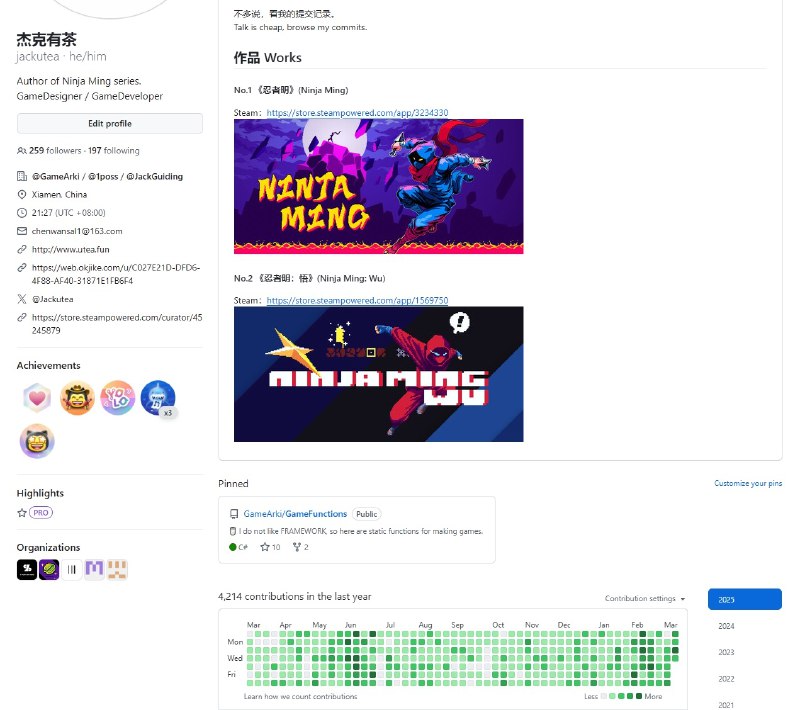800x710 pixels.
Task: Visit the www.utea.fun website link
Action: click(70, 249)
